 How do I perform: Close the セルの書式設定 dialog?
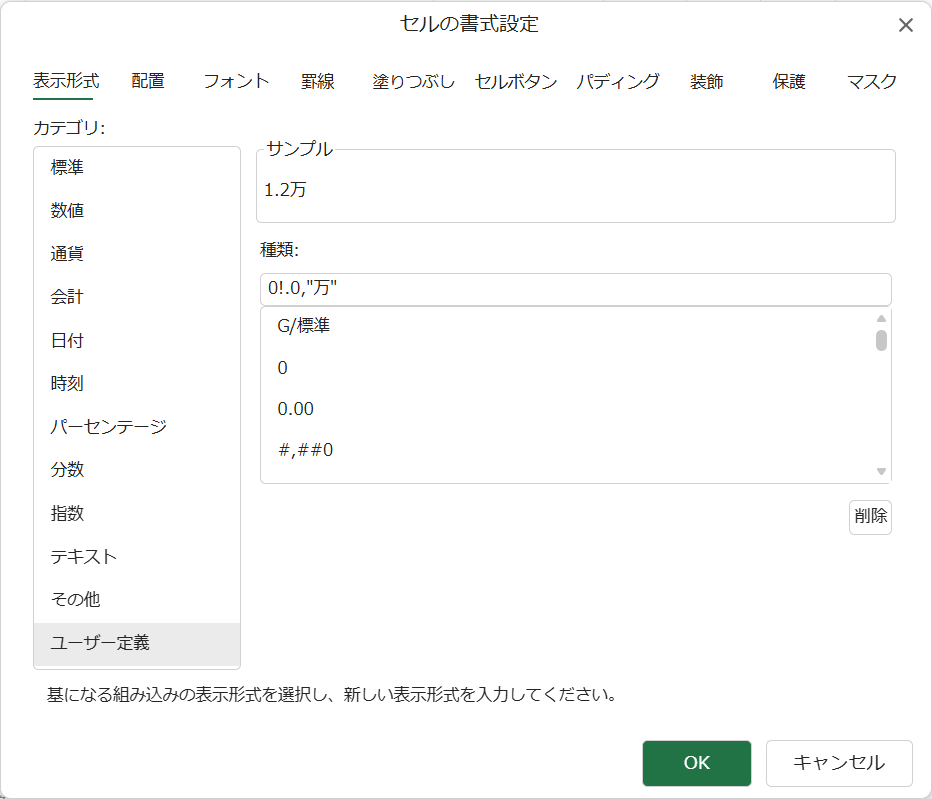pyautogui.click(x=905, y=25)
